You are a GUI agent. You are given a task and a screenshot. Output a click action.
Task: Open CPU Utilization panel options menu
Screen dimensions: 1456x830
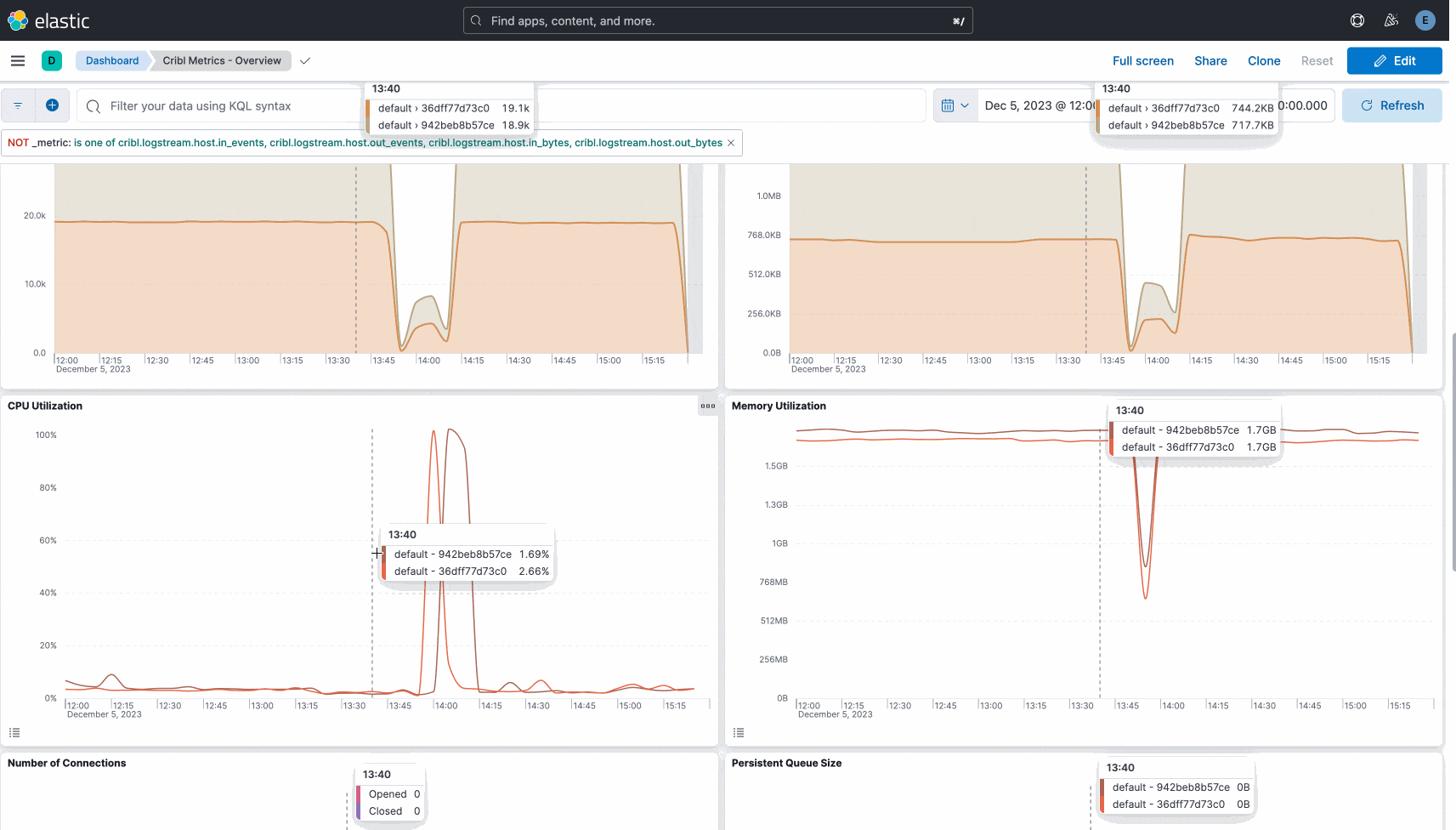pyautogui.click(x=707, y=406)
